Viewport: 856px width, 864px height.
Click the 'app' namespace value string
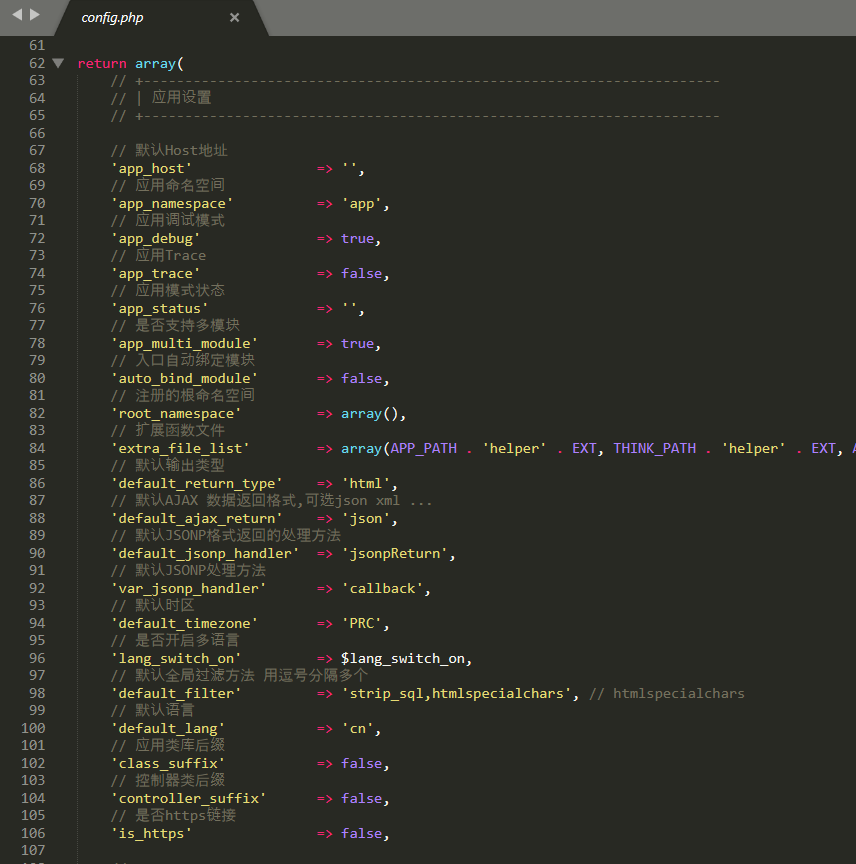[362, 204]
